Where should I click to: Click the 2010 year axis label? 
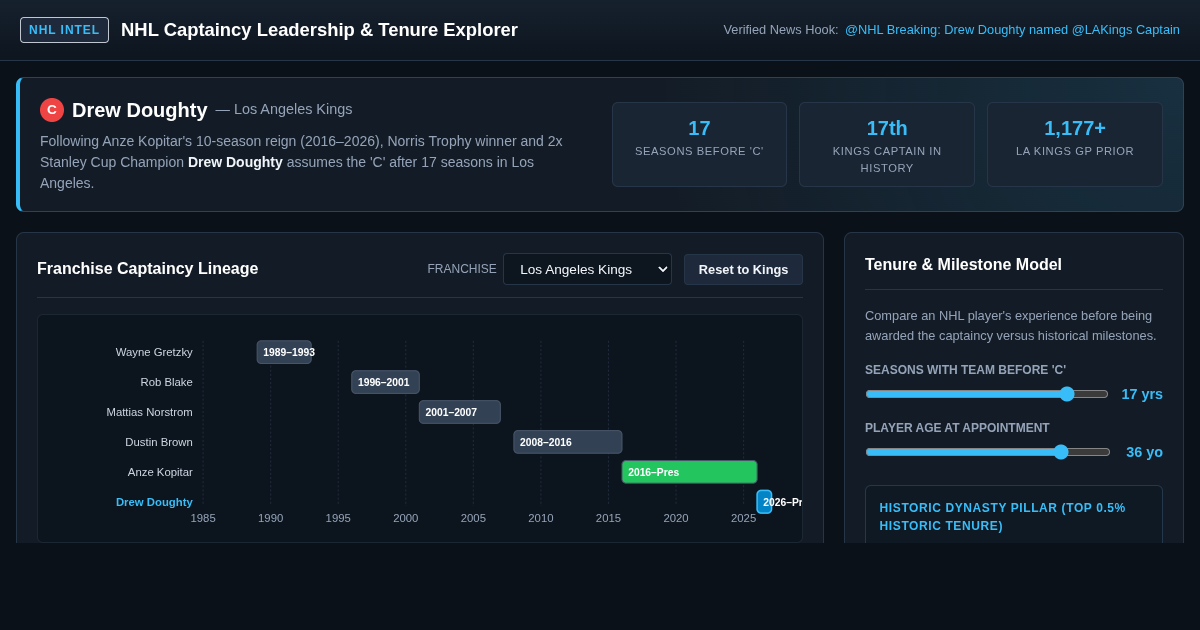[x=541, y=518]
